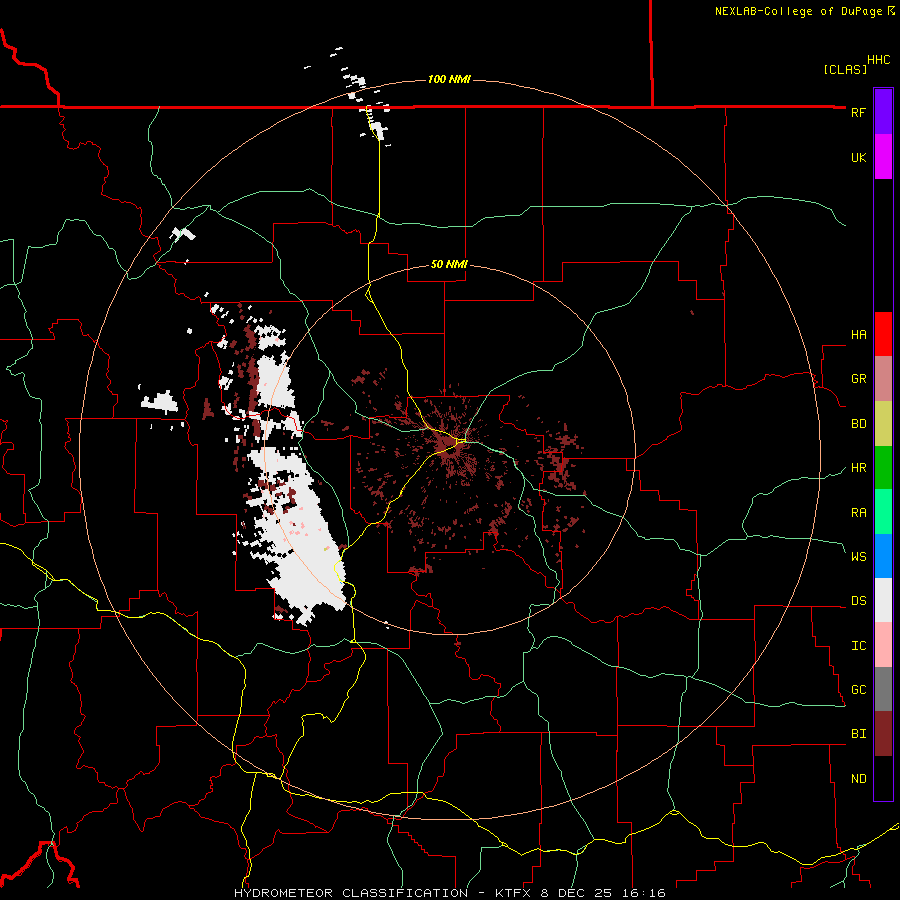
Task: Click the 50 NMI range ring label
Action: pos(449,264)
